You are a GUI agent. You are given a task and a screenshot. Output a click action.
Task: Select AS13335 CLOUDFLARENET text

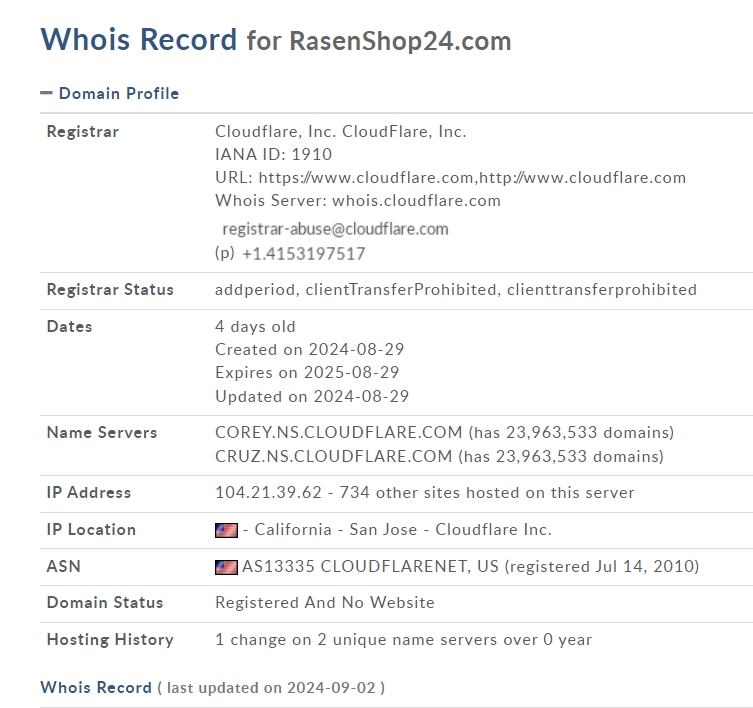(x=356, y=566)
